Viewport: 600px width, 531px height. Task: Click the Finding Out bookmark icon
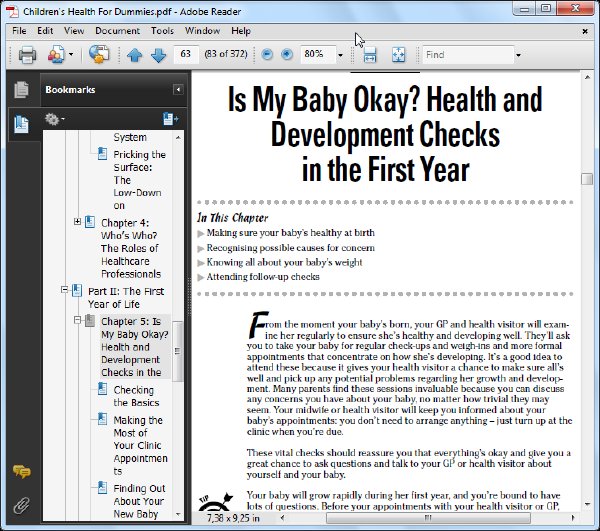tap(103, 487)
